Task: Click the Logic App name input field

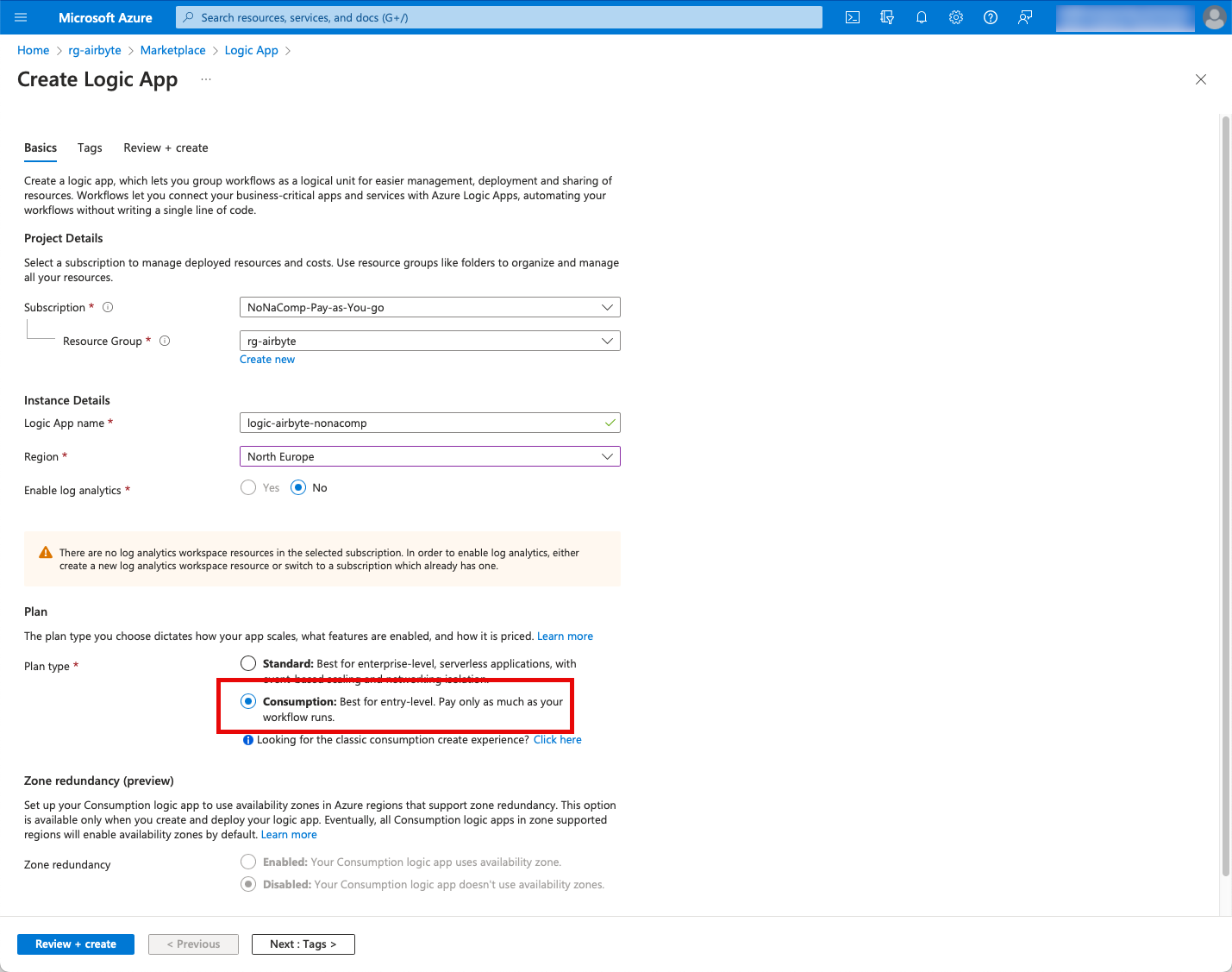Action: (422, 423)
